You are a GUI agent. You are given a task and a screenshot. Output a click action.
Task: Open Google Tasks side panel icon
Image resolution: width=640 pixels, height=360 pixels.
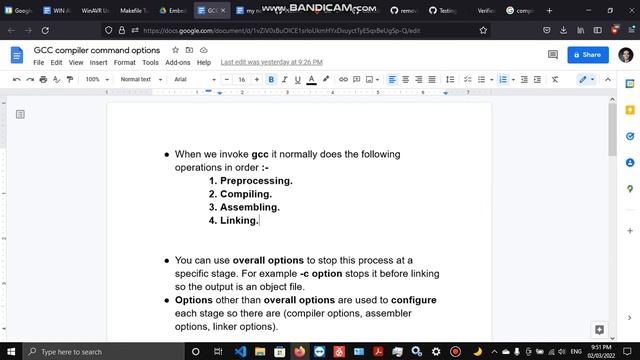[x=630, y=136]
